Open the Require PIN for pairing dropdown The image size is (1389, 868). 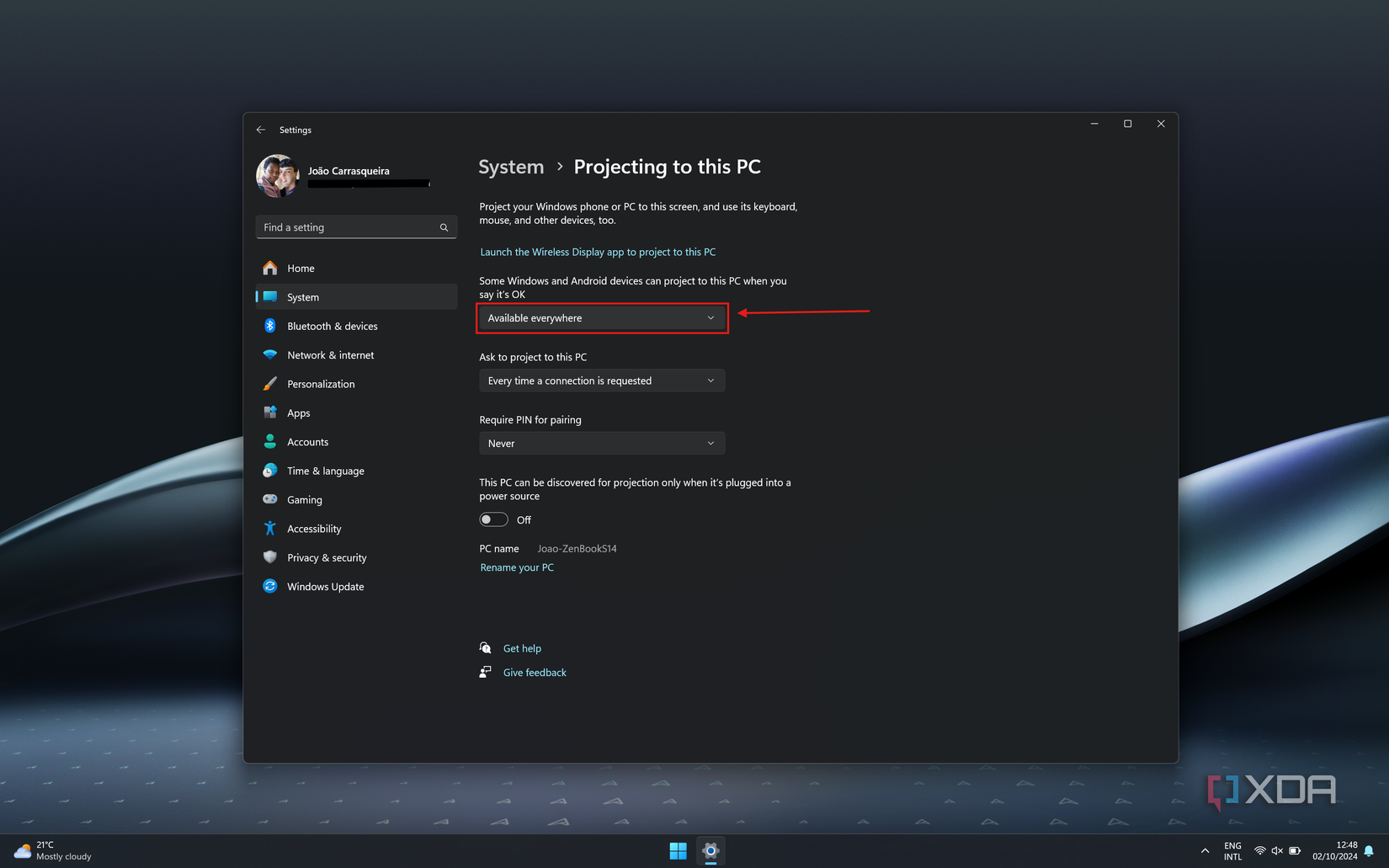click(602, 443)
